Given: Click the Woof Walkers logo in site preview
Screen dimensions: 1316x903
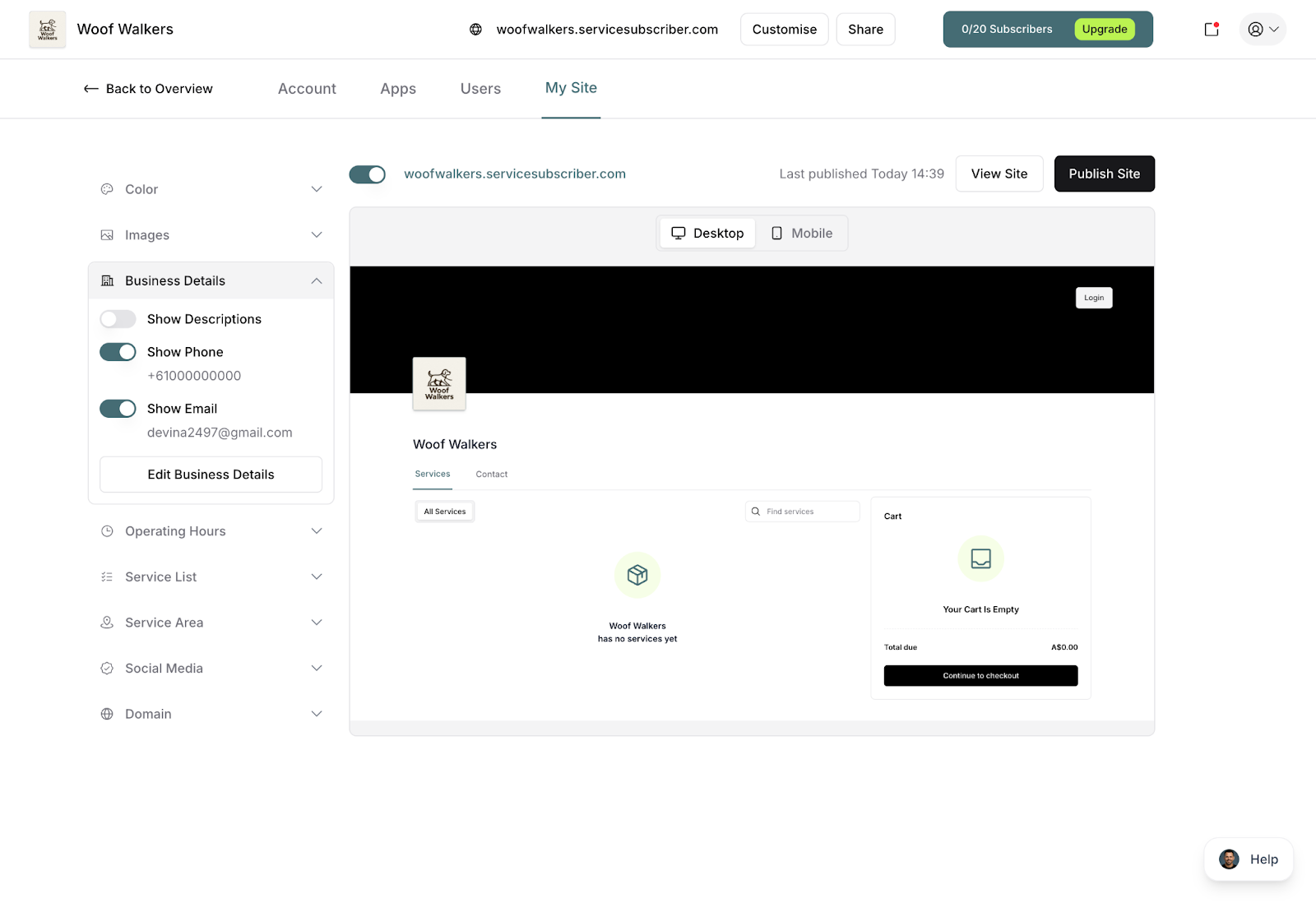Looking at the screenshot, I should point(439,384).
